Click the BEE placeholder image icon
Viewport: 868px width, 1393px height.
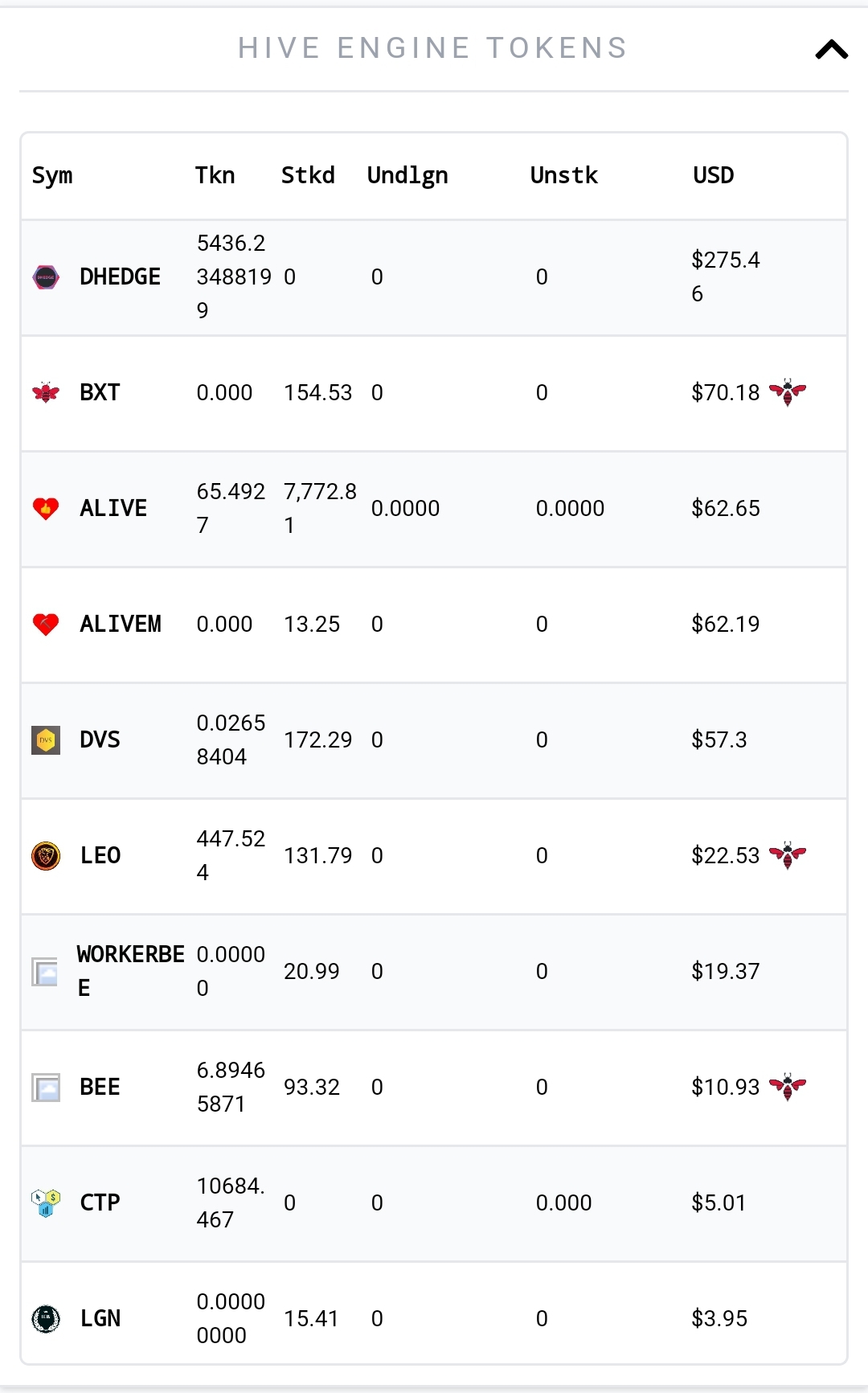tap(46, 1088)
